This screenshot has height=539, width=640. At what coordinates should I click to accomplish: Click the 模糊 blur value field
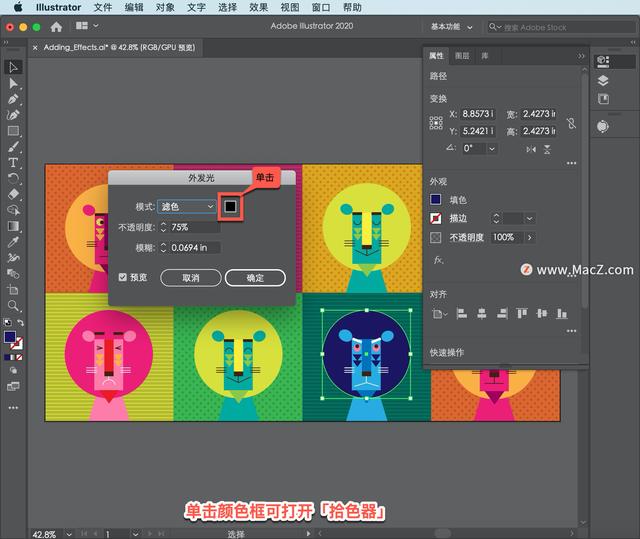(195, 247)
